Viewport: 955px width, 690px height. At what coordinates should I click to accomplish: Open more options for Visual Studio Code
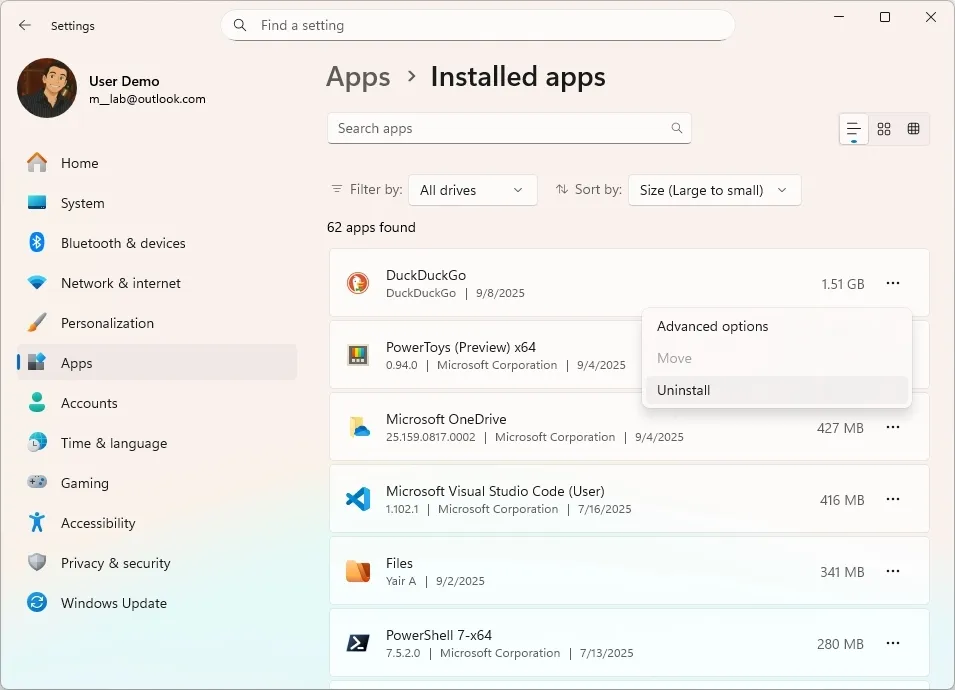[x=892, y=500]
